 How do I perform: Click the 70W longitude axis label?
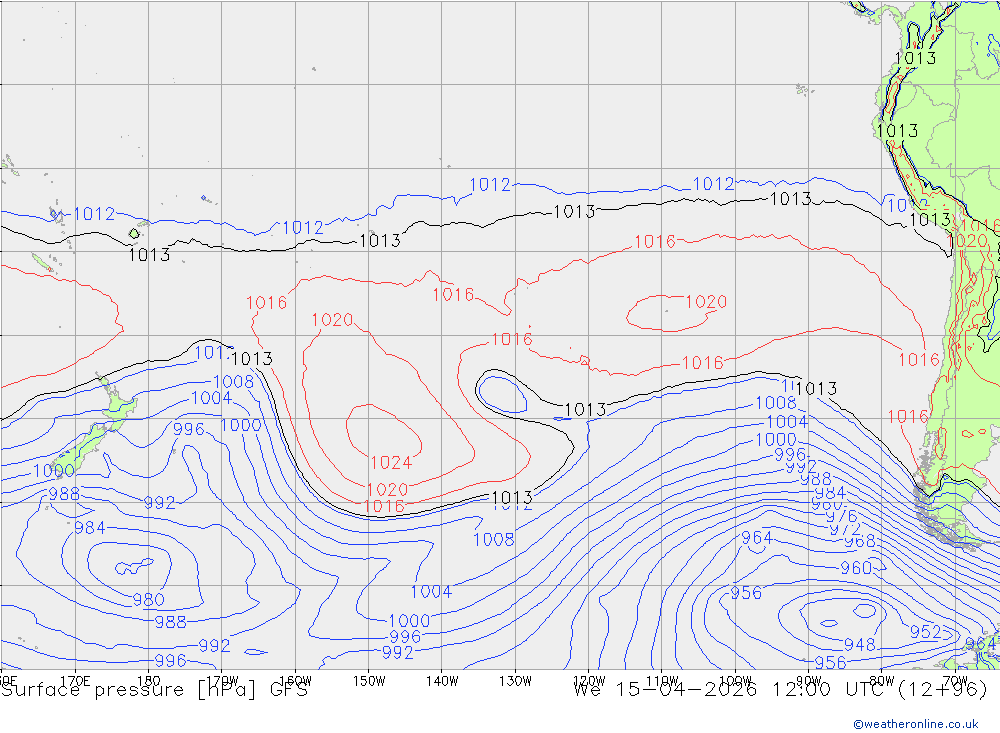point(955,681)
